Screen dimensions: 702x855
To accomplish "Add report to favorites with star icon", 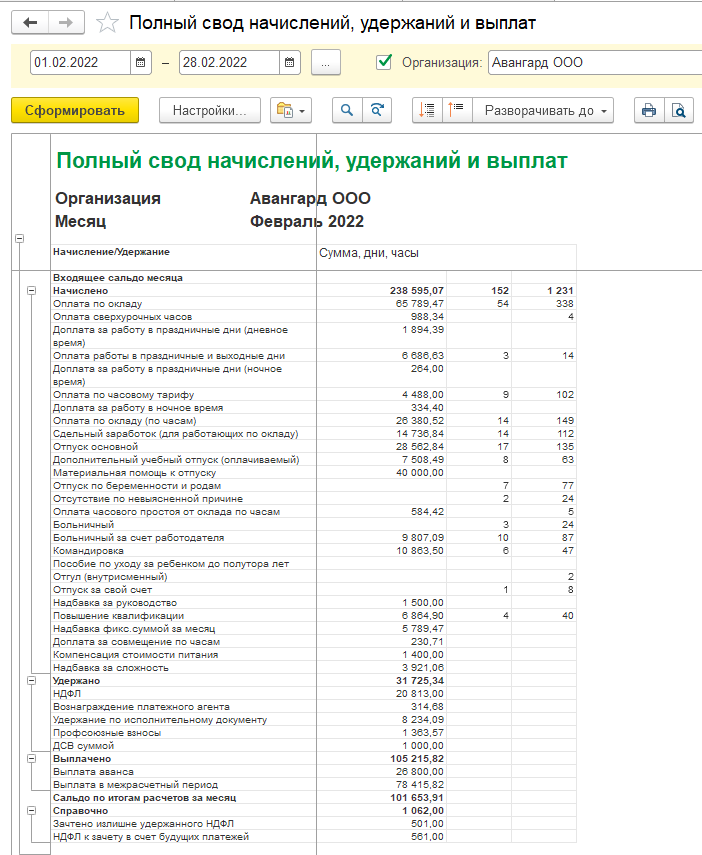I will coord(108,22).
